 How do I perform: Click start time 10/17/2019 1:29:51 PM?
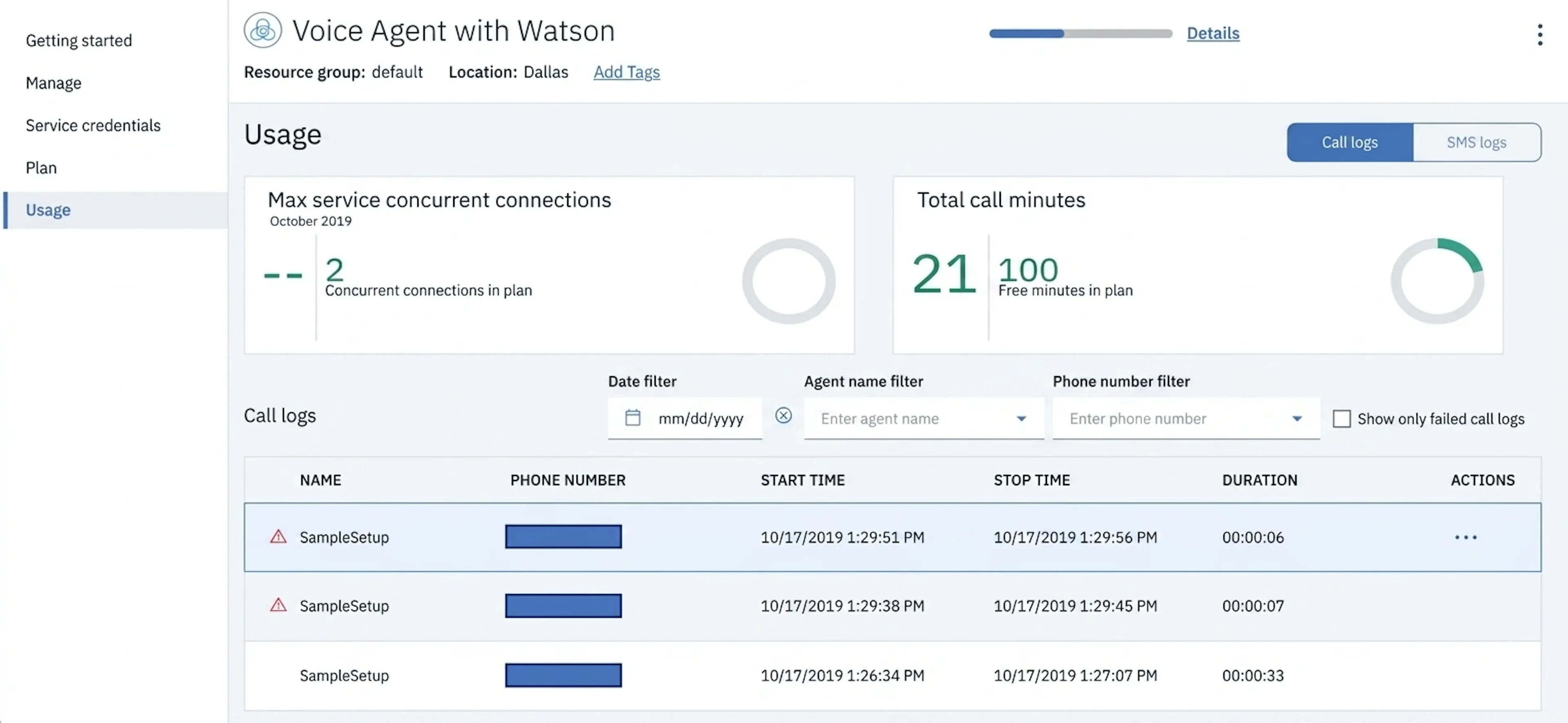(842, 537)
